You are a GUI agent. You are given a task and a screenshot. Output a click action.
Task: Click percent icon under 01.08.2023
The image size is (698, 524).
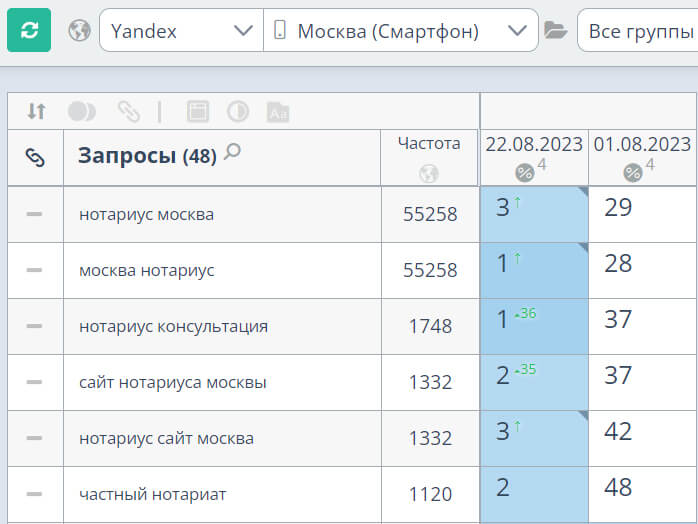[x=633, y=173]
